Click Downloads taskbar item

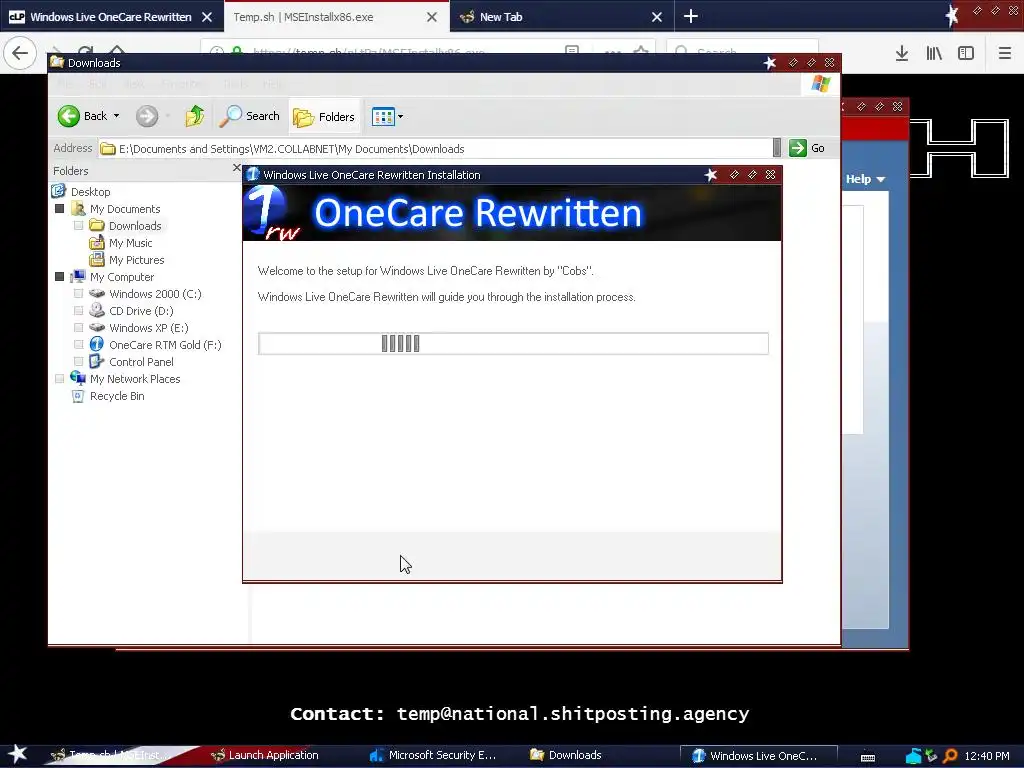point(566,755)
